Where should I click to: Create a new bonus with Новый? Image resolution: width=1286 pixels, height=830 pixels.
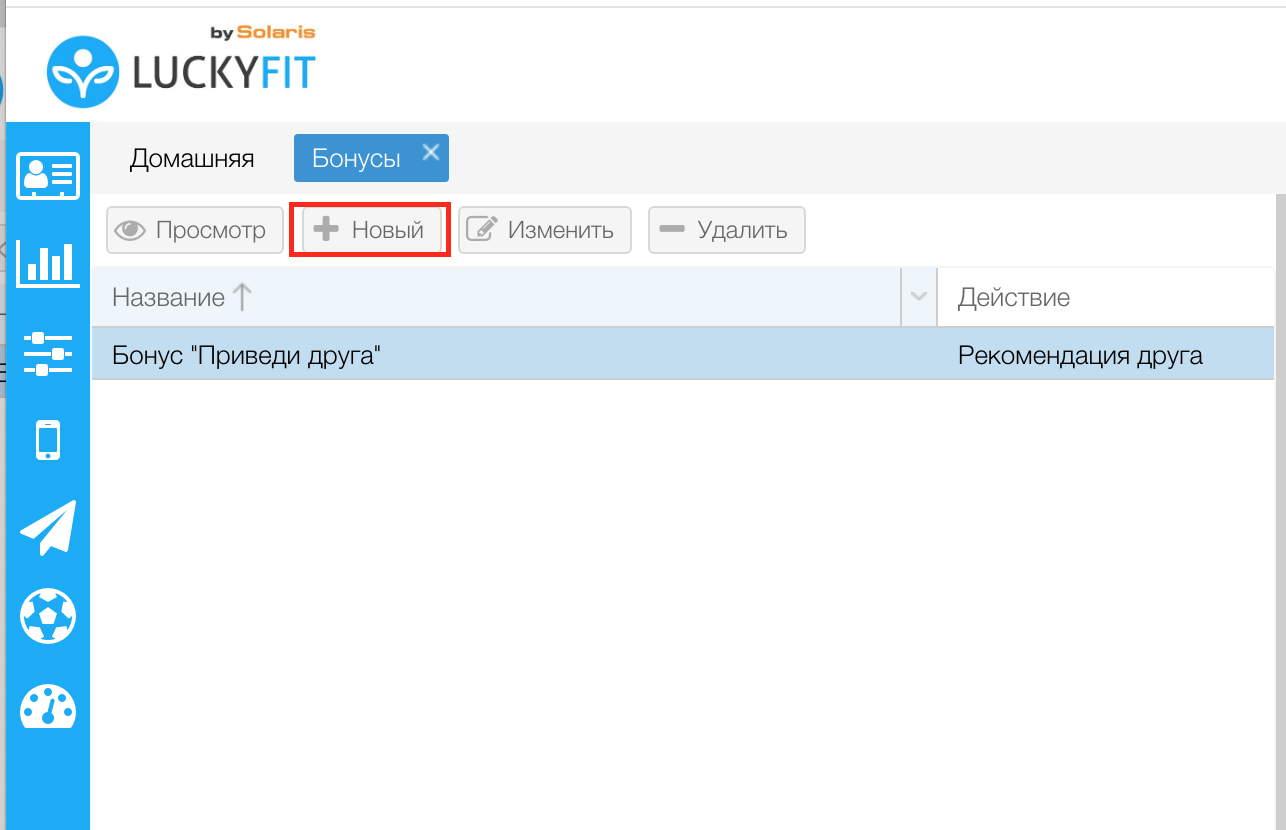click(370, 230)
